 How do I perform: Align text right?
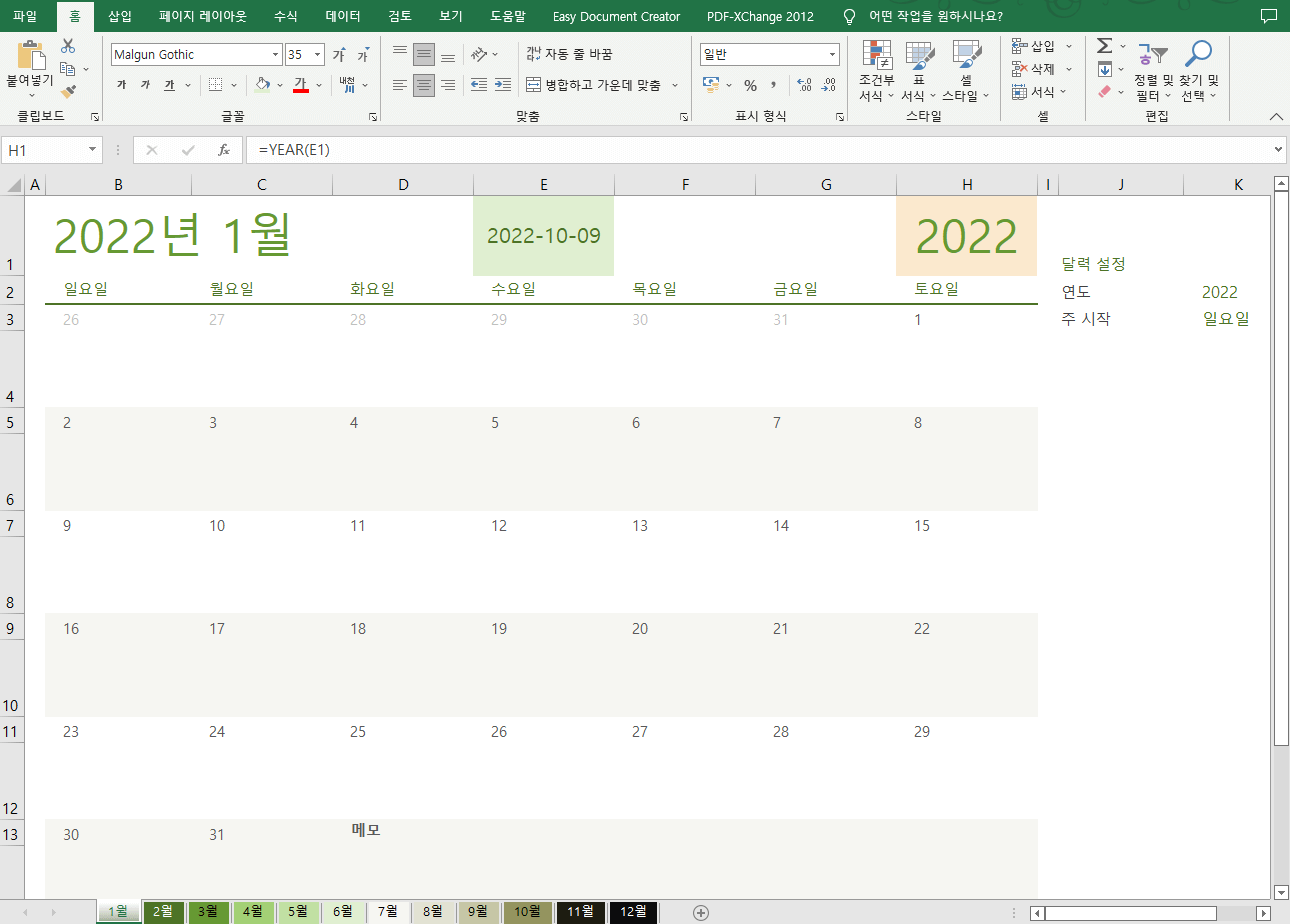click(x=448, y=85)
